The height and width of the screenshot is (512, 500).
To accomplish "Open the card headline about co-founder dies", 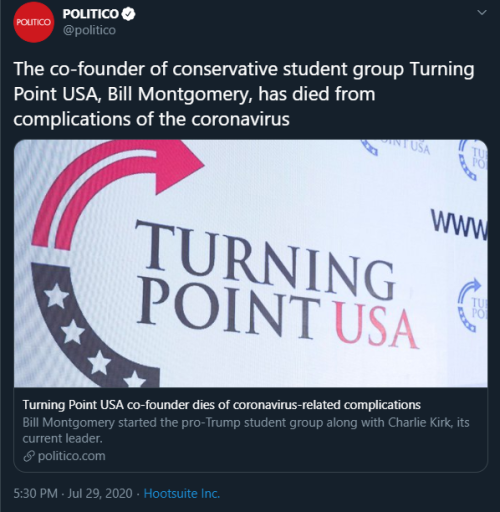I will point(222,405).
